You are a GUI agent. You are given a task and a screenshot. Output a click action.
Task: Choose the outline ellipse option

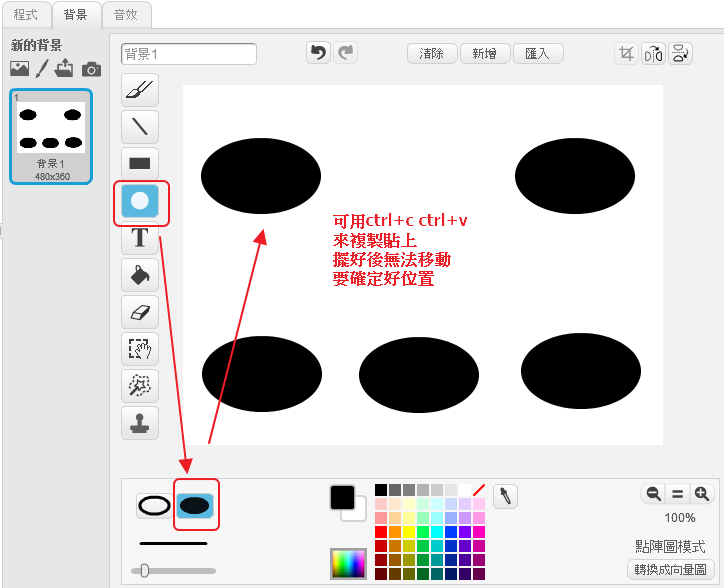pos(154,505)
